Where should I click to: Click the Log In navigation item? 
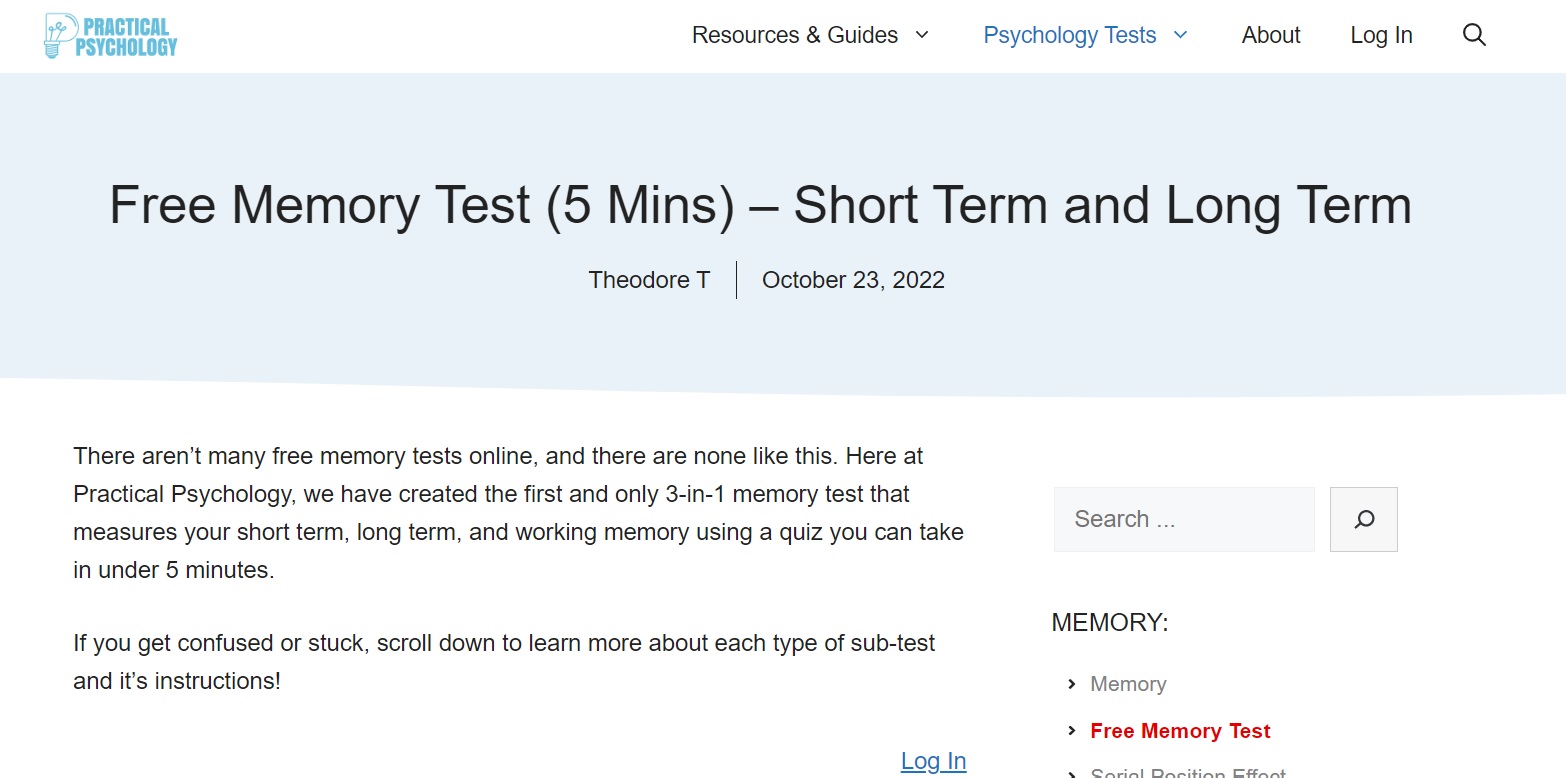tap(1381, 35)
